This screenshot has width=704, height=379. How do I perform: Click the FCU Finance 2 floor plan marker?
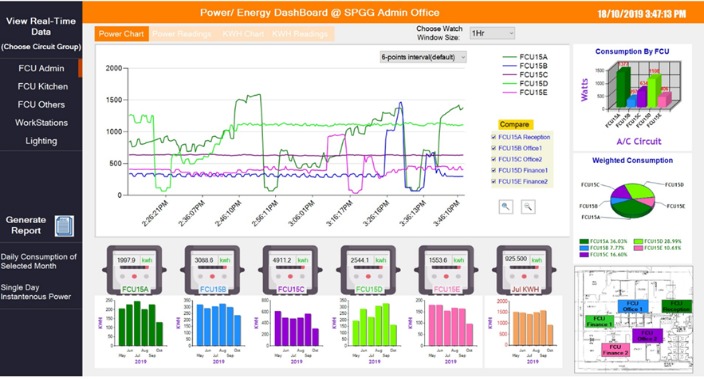pos(616,350)
